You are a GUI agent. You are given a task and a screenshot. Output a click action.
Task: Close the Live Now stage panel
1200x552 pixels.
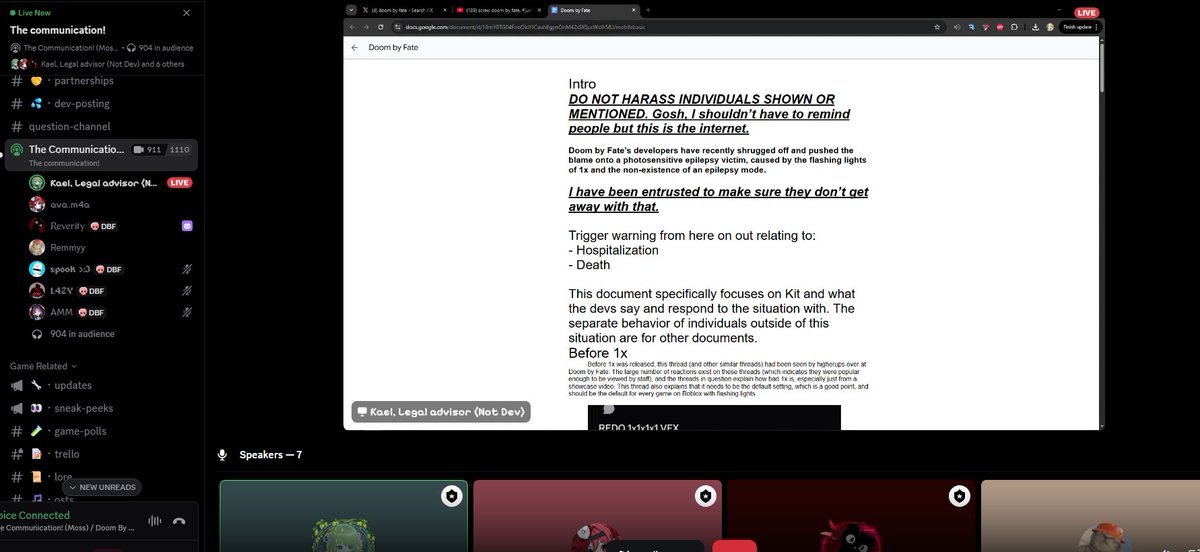(186, 13)
